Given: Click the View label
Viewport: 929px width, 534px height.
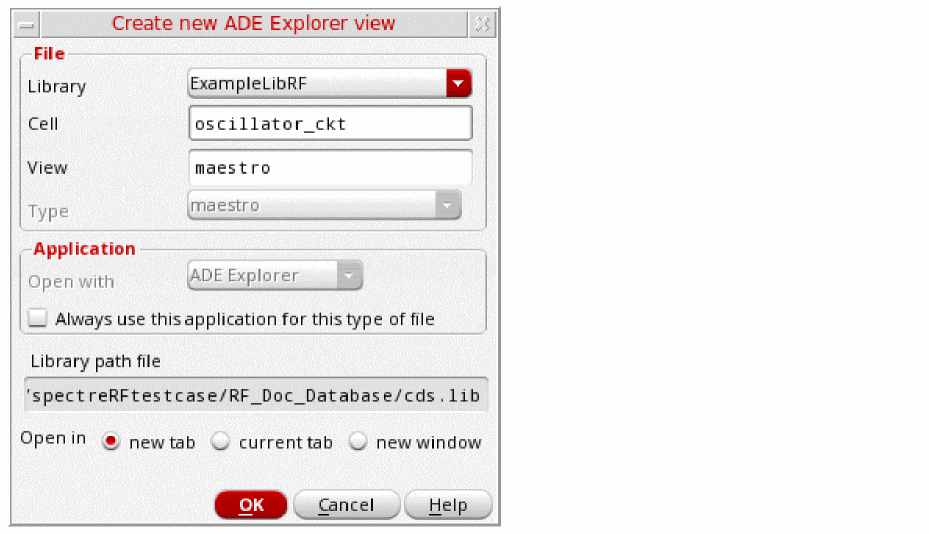Looking at the screenshot, I should pos(47,168).
